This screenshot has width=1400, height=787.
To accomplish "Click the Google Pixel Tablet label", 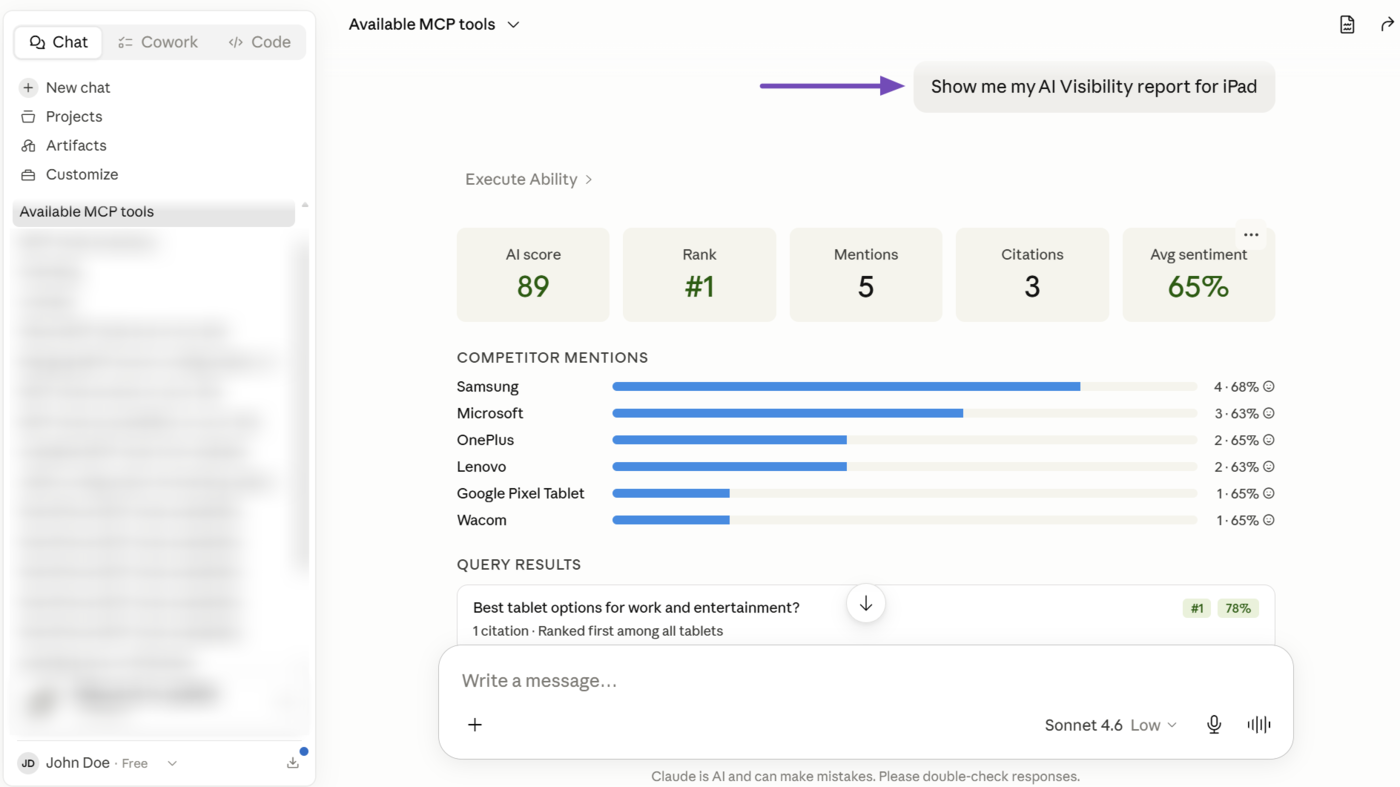I will [x=520, y=494].
